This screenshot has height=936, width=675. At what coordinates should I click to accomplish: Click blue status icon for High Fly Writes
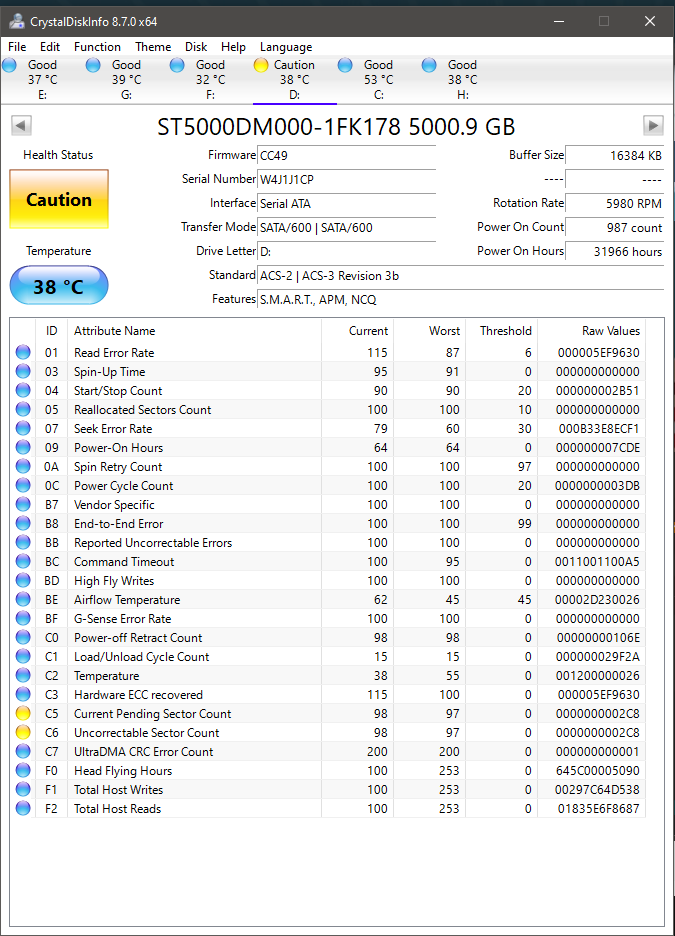click(x=23, y=580)
